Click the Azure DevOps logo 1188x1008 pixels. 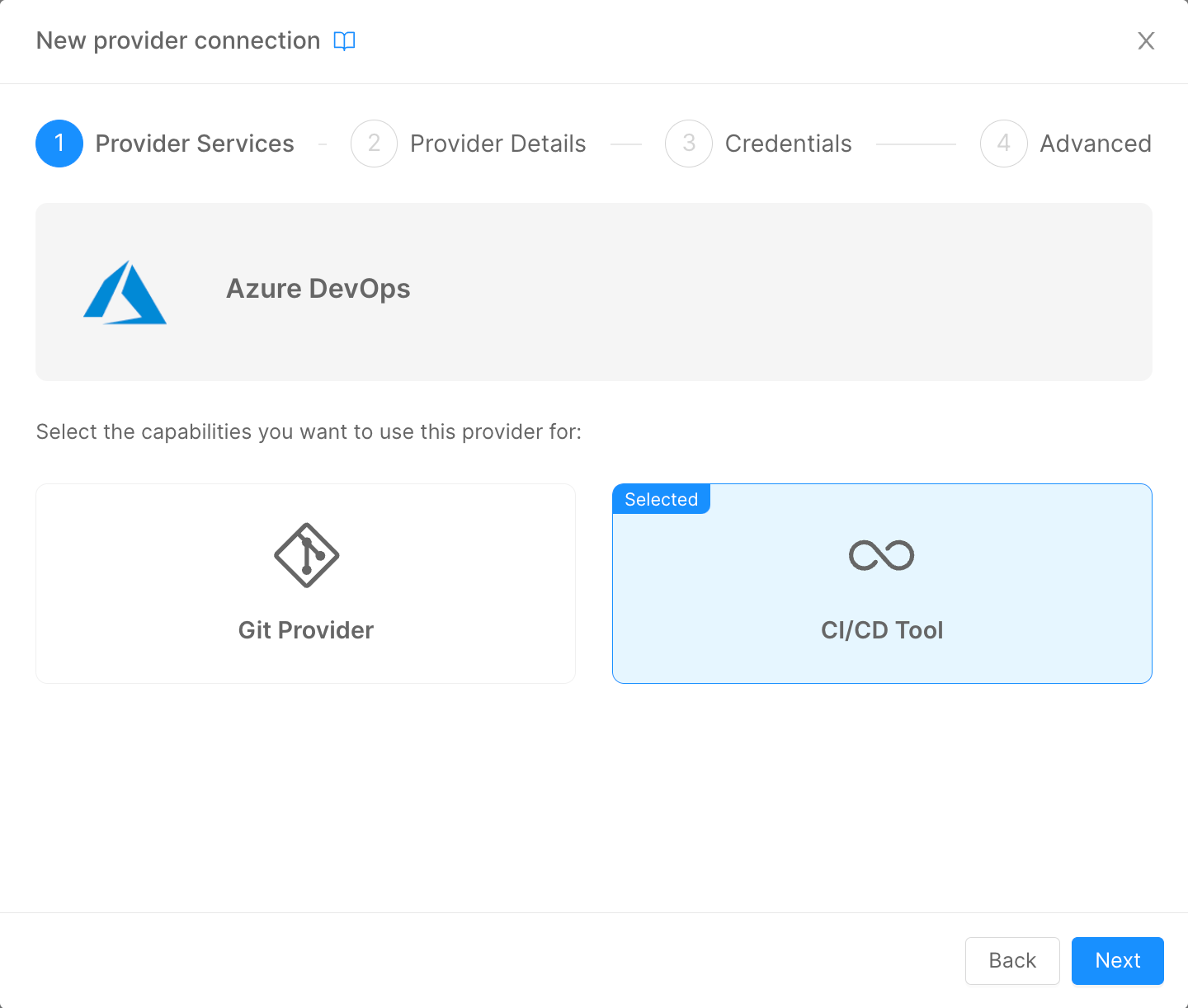pos(125,293)
